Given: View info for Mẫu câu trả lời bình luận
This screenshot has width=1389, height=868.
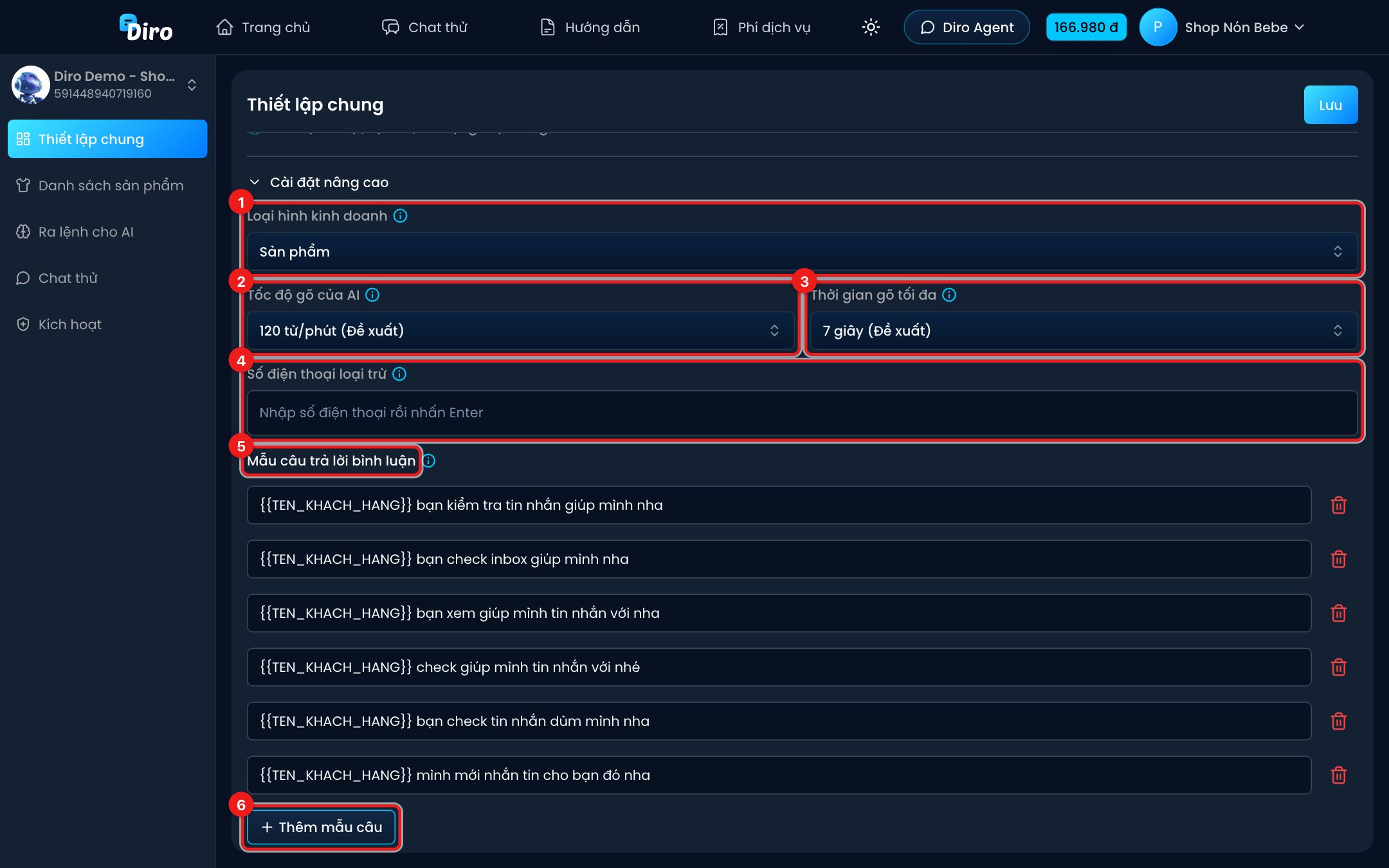Looking at the screenshot, I should pos(429,461).
